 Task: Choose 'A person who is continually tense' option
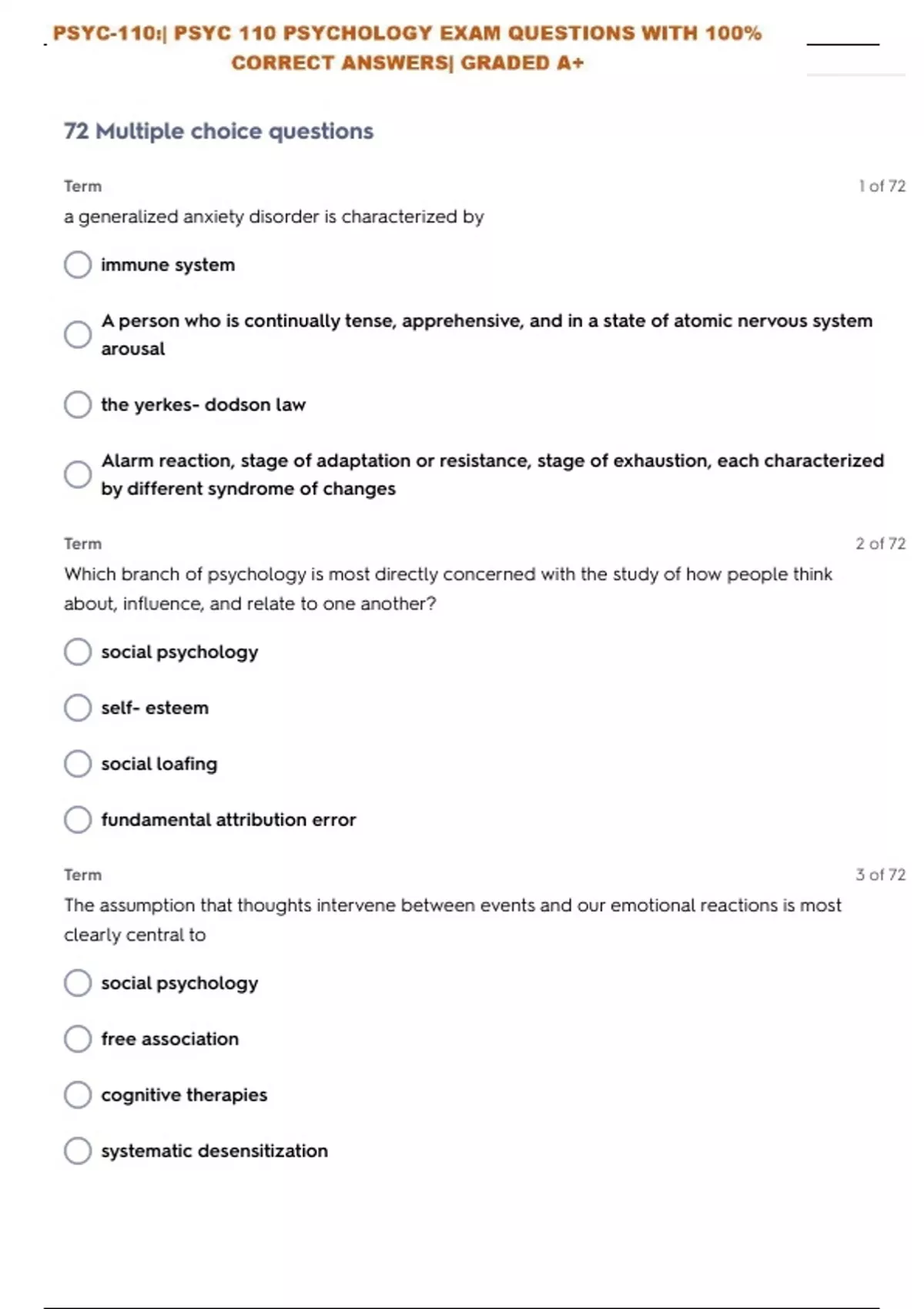click(x=78, y=334)
